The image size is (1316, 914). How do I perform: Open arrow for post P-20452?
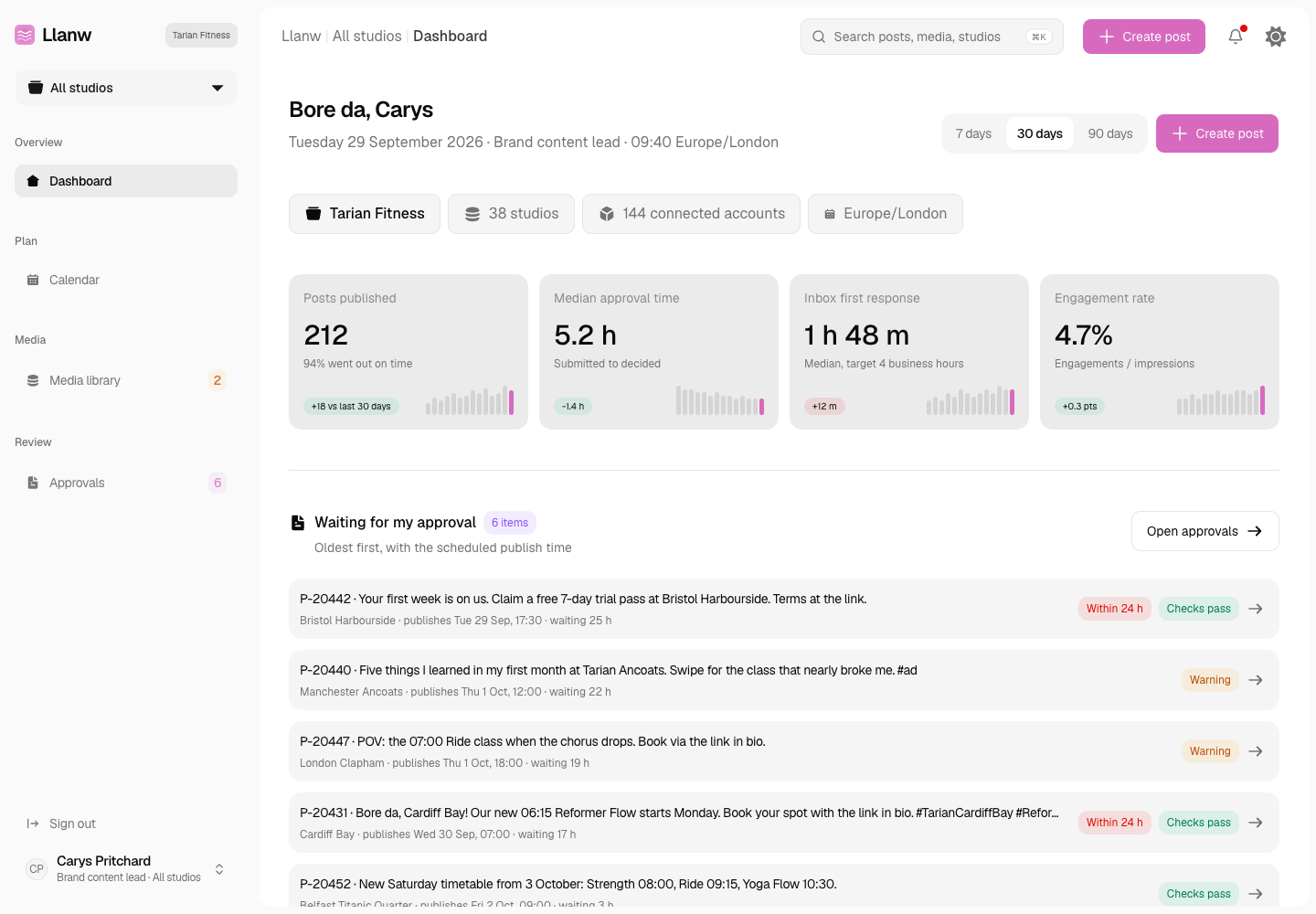tap(1256, 894)
